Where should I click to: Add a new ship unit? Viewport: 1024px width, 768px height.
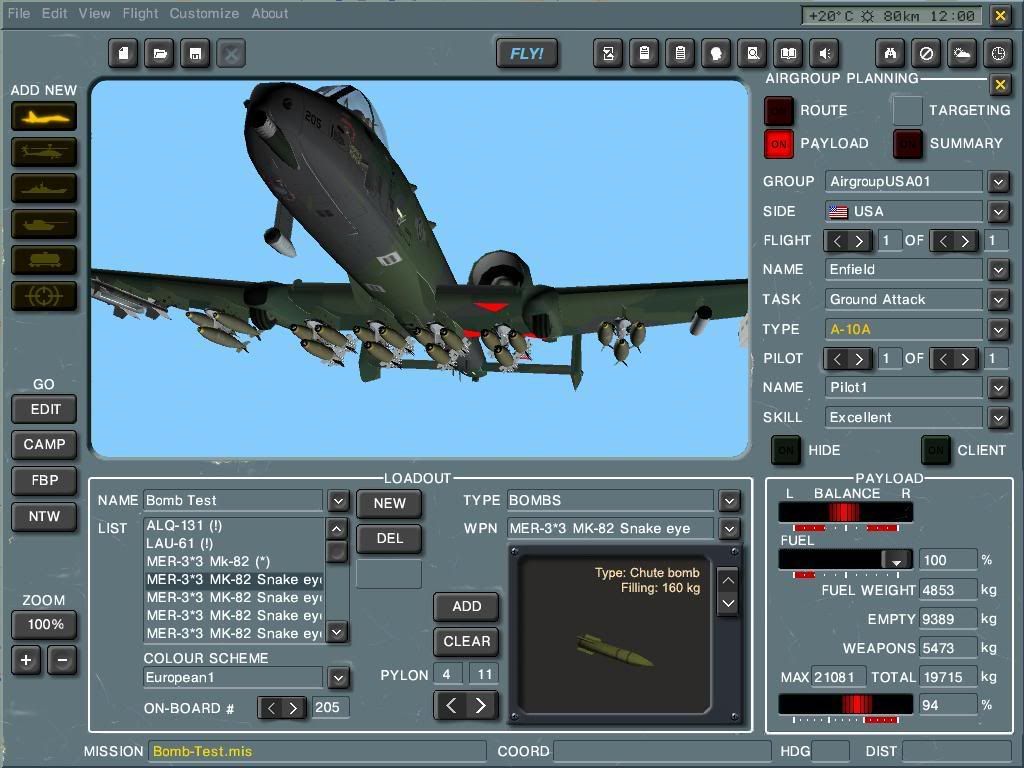tap(44, 188)
